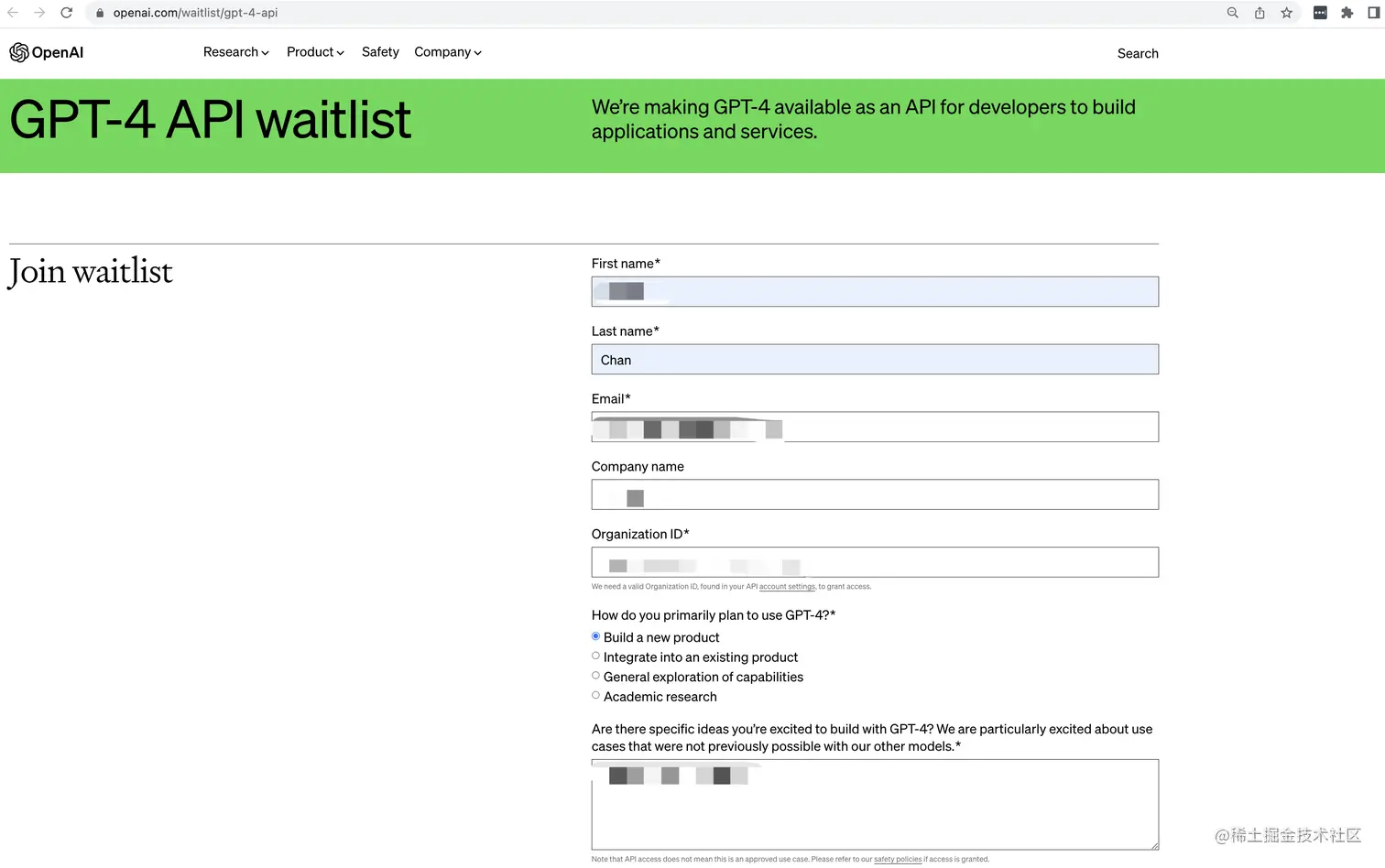Focus the Email input field
This screenshot has width=1385, height=868.
(875, 427)
